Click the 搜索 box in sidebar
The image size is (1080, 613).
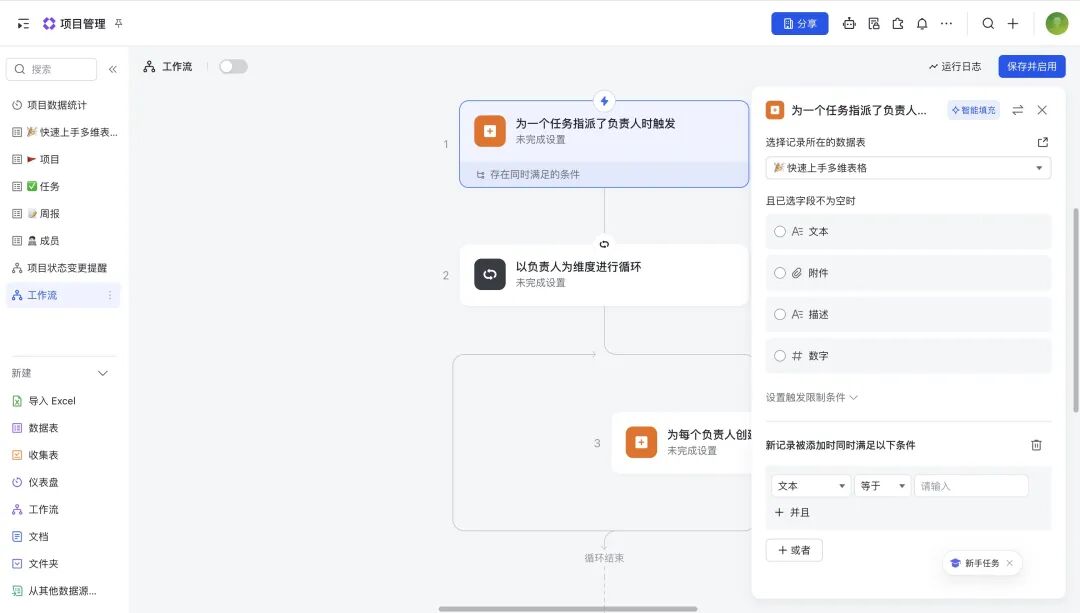click(52, 69)
